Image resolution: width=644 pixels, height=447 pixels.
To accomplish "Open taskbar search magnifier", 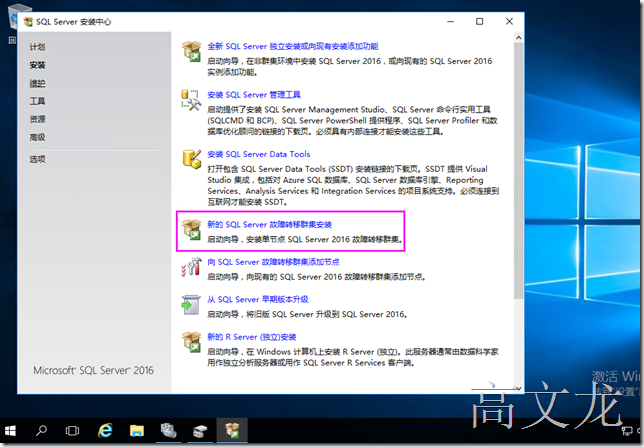I will tap(41, 431).
